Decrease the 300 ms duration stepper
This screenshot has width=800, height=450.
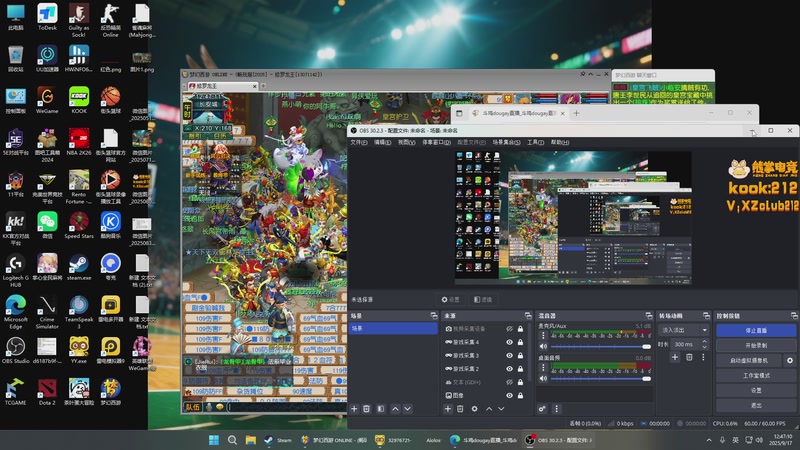click(705, 347)
